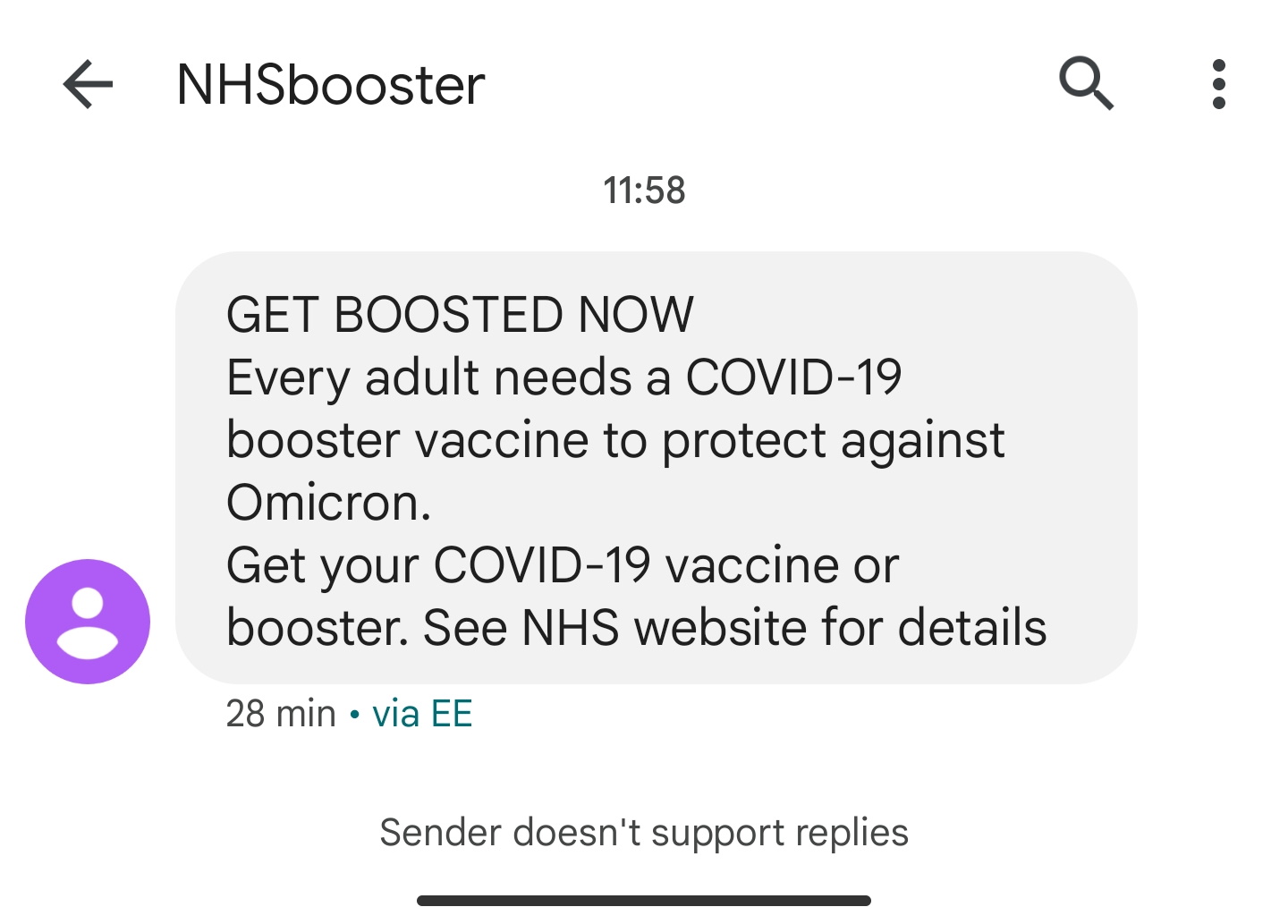
Task: Tap the NHSbooster conversation title
Action: (331, 85)
